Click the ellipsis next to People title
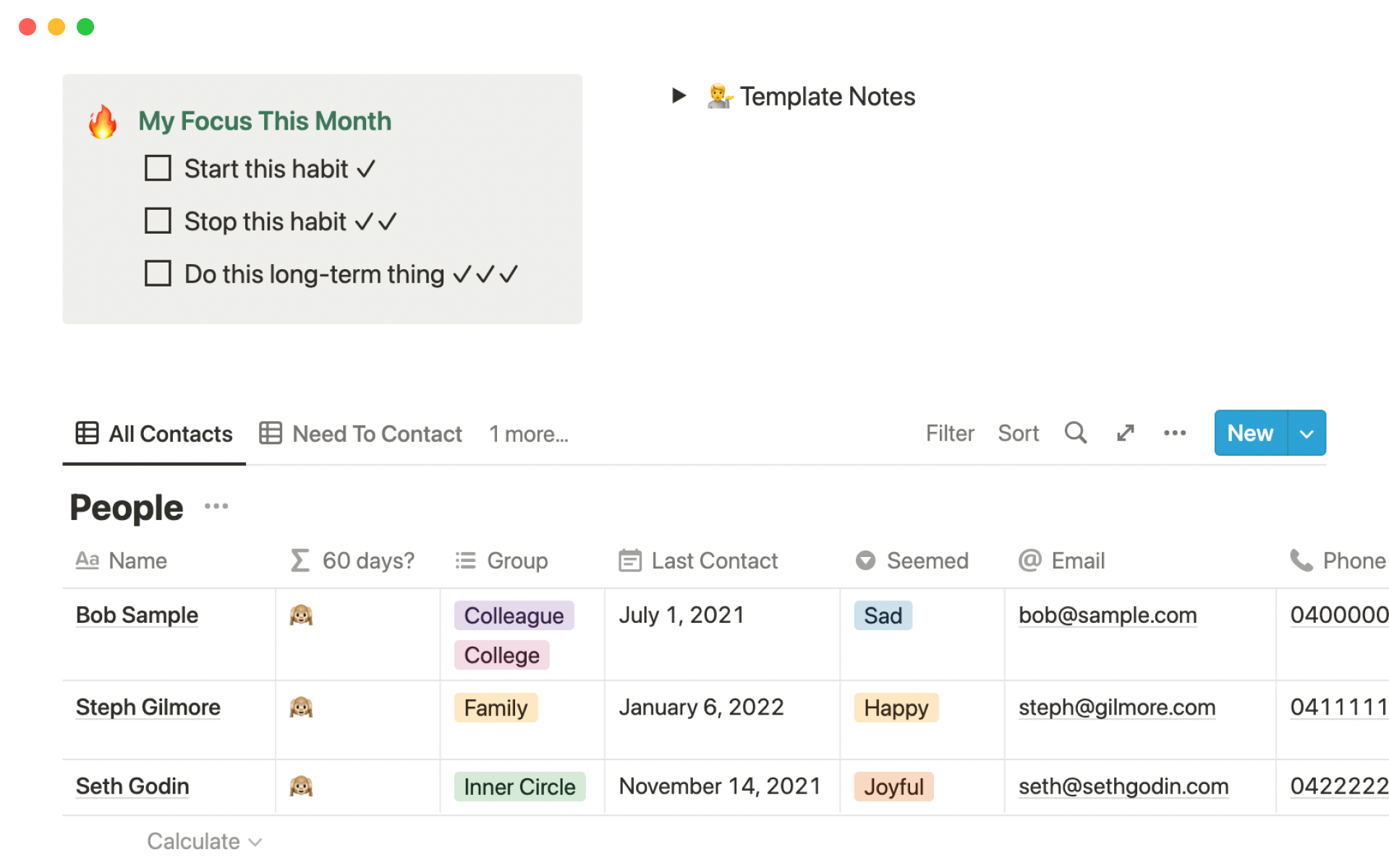The height and width of the screenshot is (868, 1389). (216, 506)
